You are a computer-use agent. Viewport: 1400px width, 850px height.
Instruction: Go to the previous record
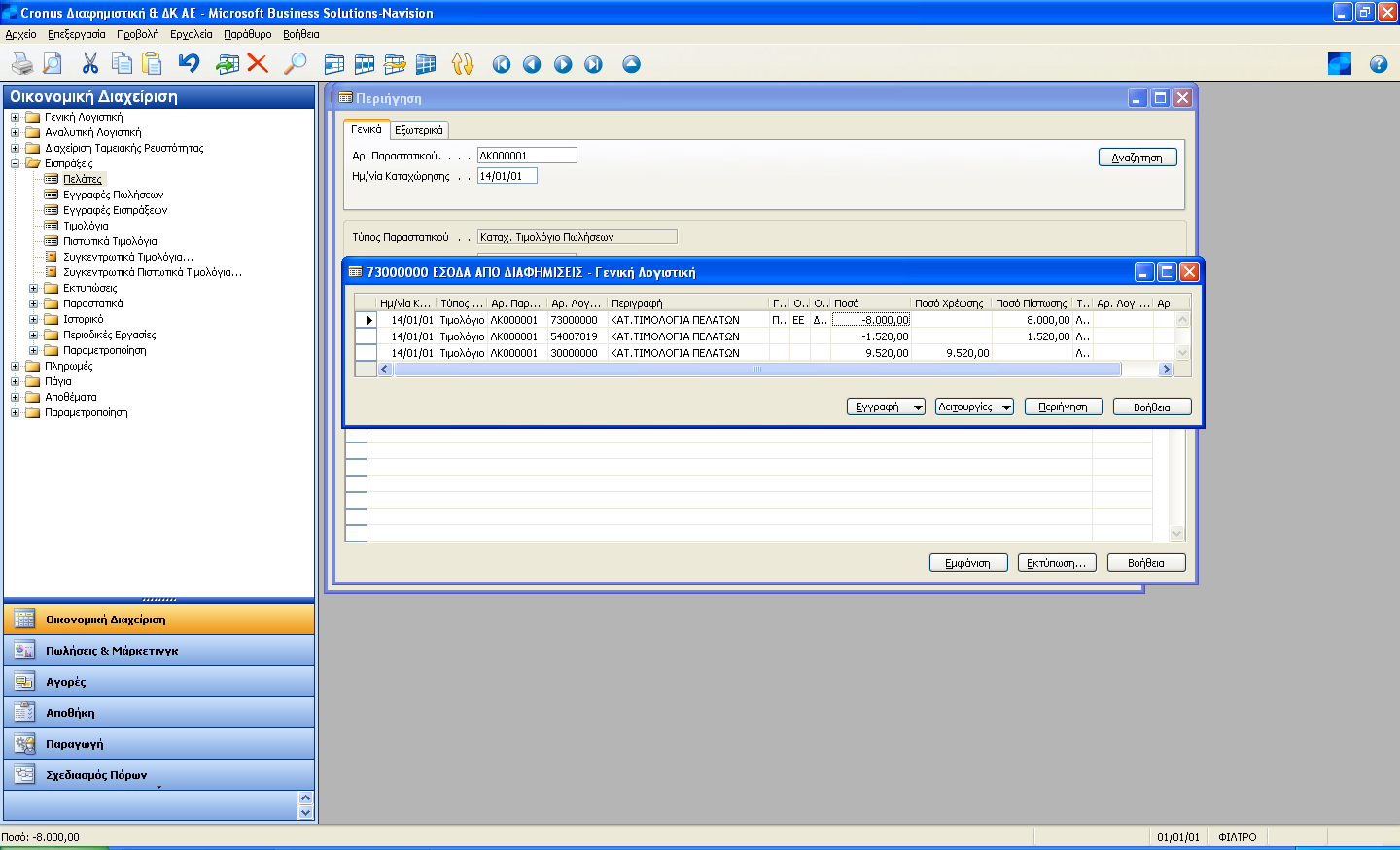(x=532, y=64)
